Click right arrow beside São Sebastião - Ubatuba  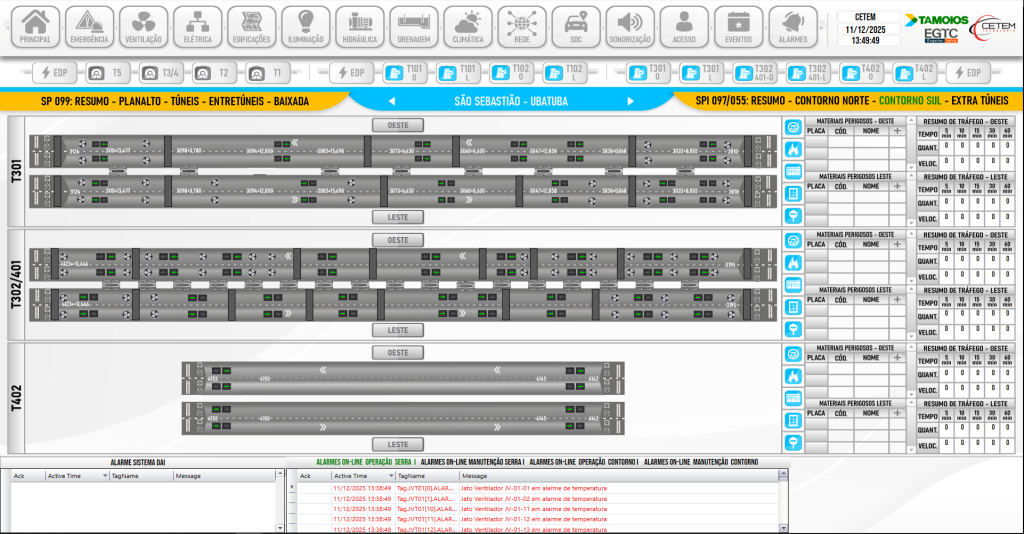click(x=630, y=101)
